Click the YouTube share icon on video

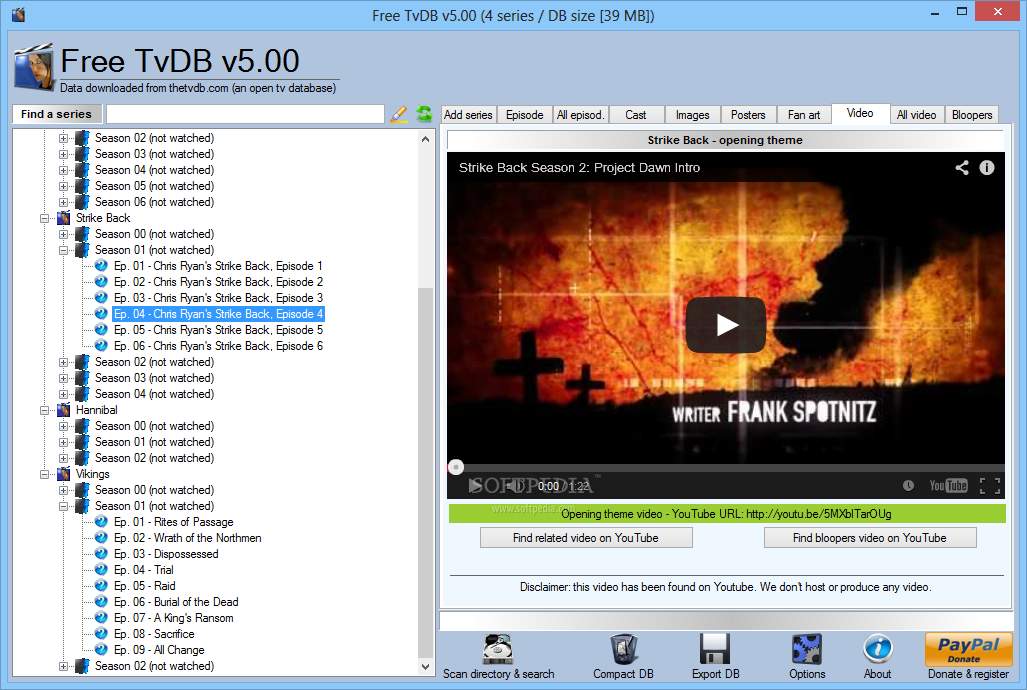pyautogui.click(x=962, y=168)
